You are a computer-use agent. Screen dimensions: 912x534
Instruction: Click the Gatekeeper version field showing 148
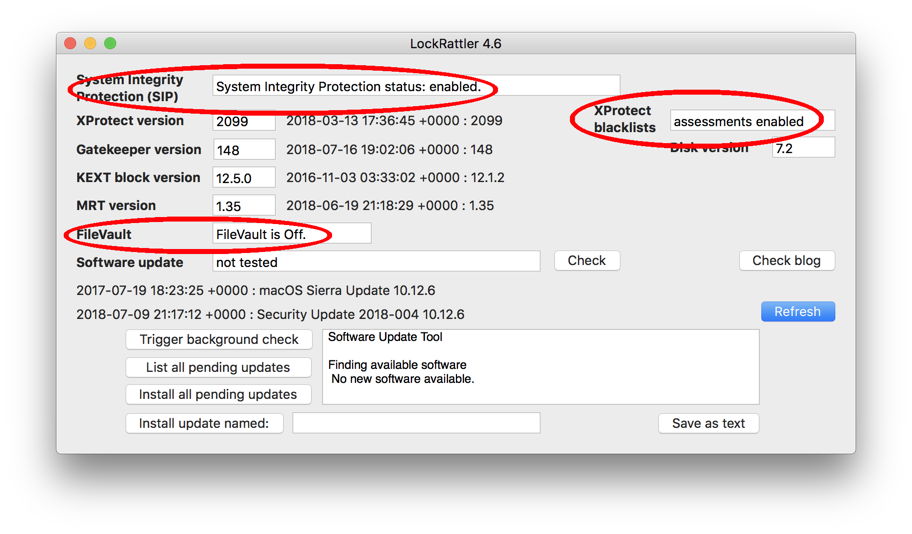pos(244,150)
